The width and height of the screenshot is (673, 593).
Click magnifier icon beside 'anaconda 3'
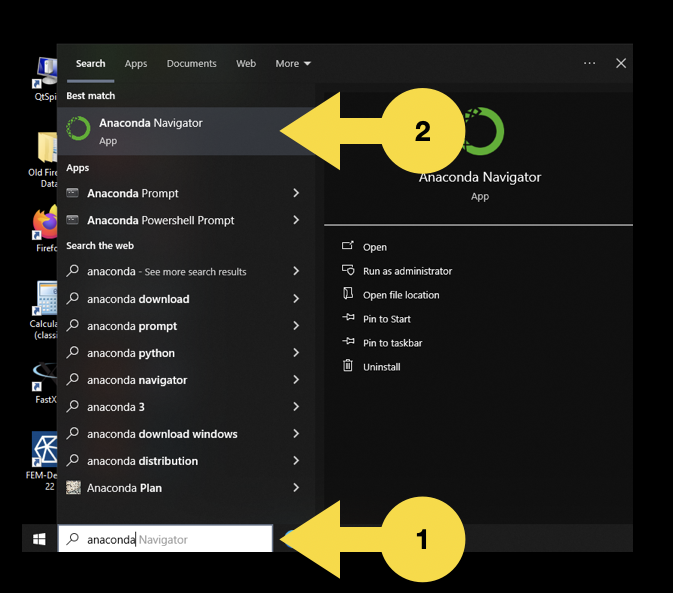[x=73, y=406]
